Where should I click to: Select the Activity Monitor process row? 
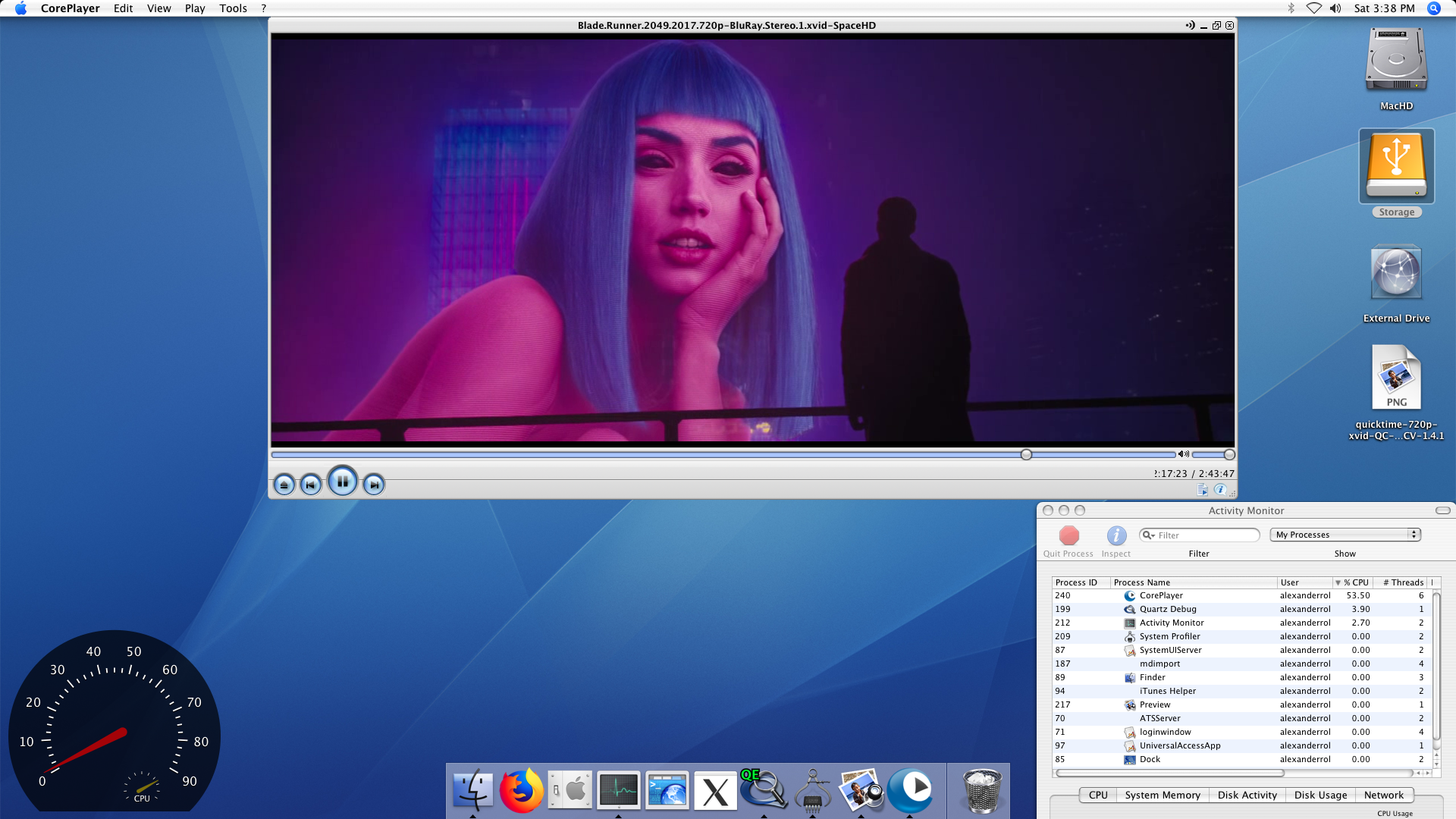(x=1241, y=623)
